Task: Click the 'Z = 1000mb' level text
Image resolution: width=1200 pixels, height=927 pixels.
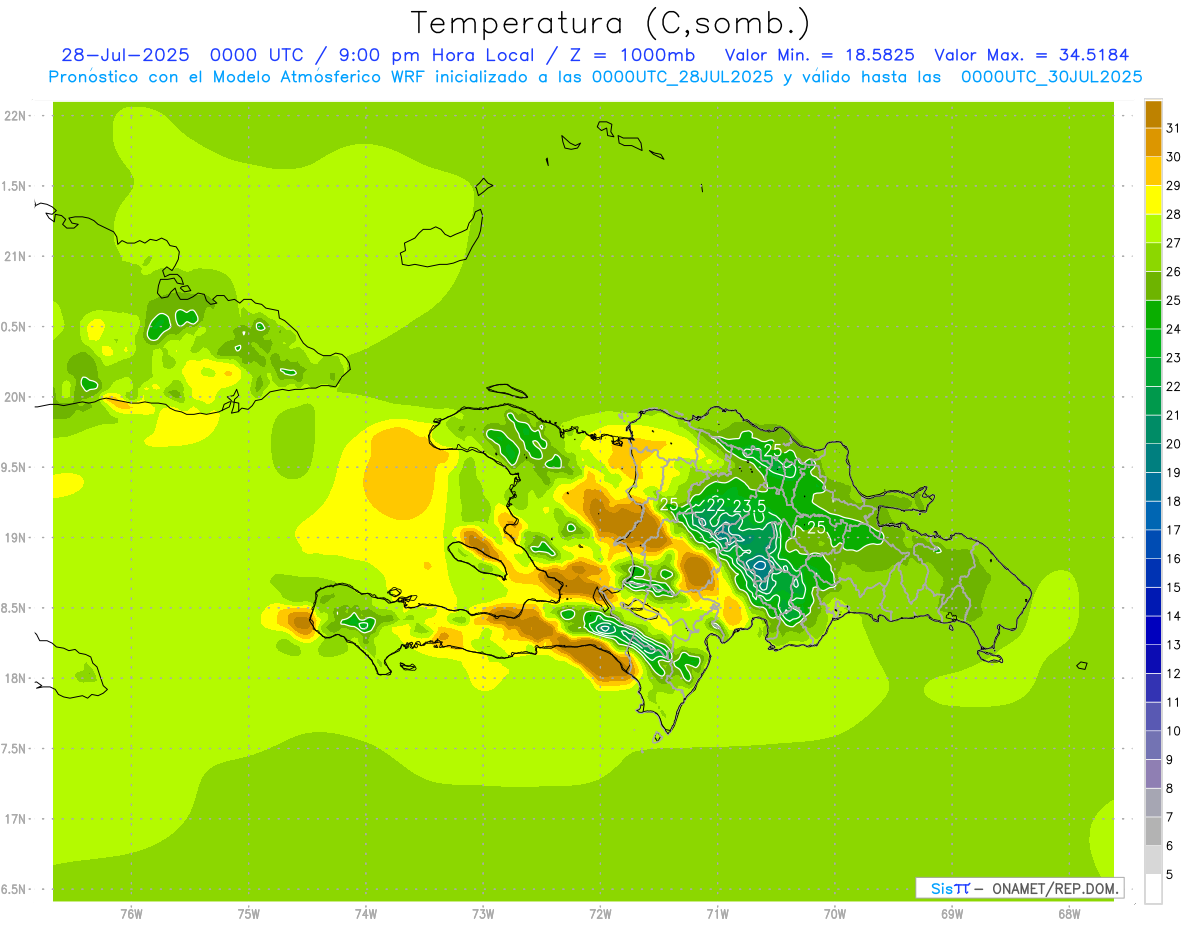Action: [x=633, y=55]
